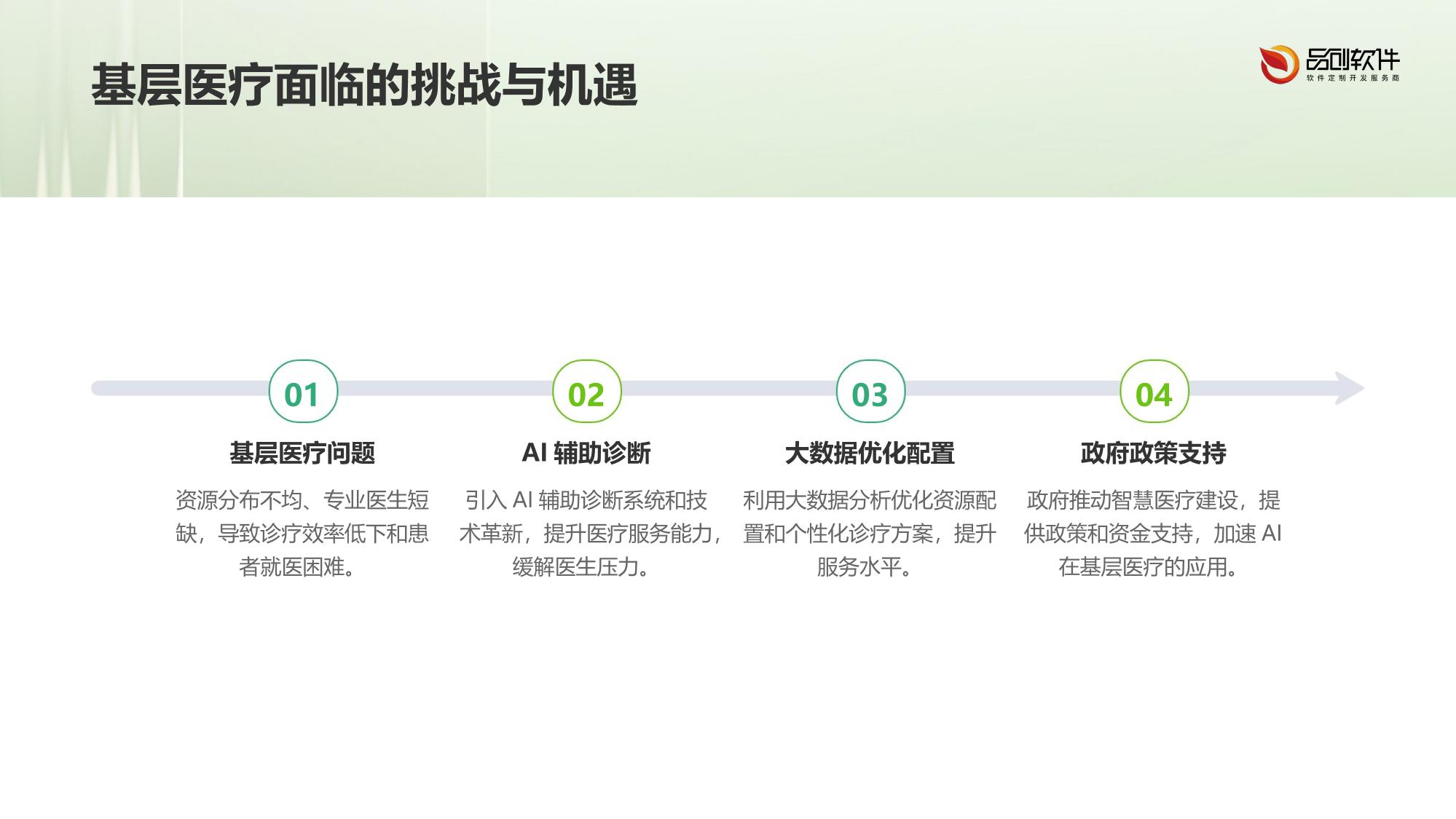Click the paragraph starting 政府推动智慧医疗建设
1456x819 pixels.
1153,534
